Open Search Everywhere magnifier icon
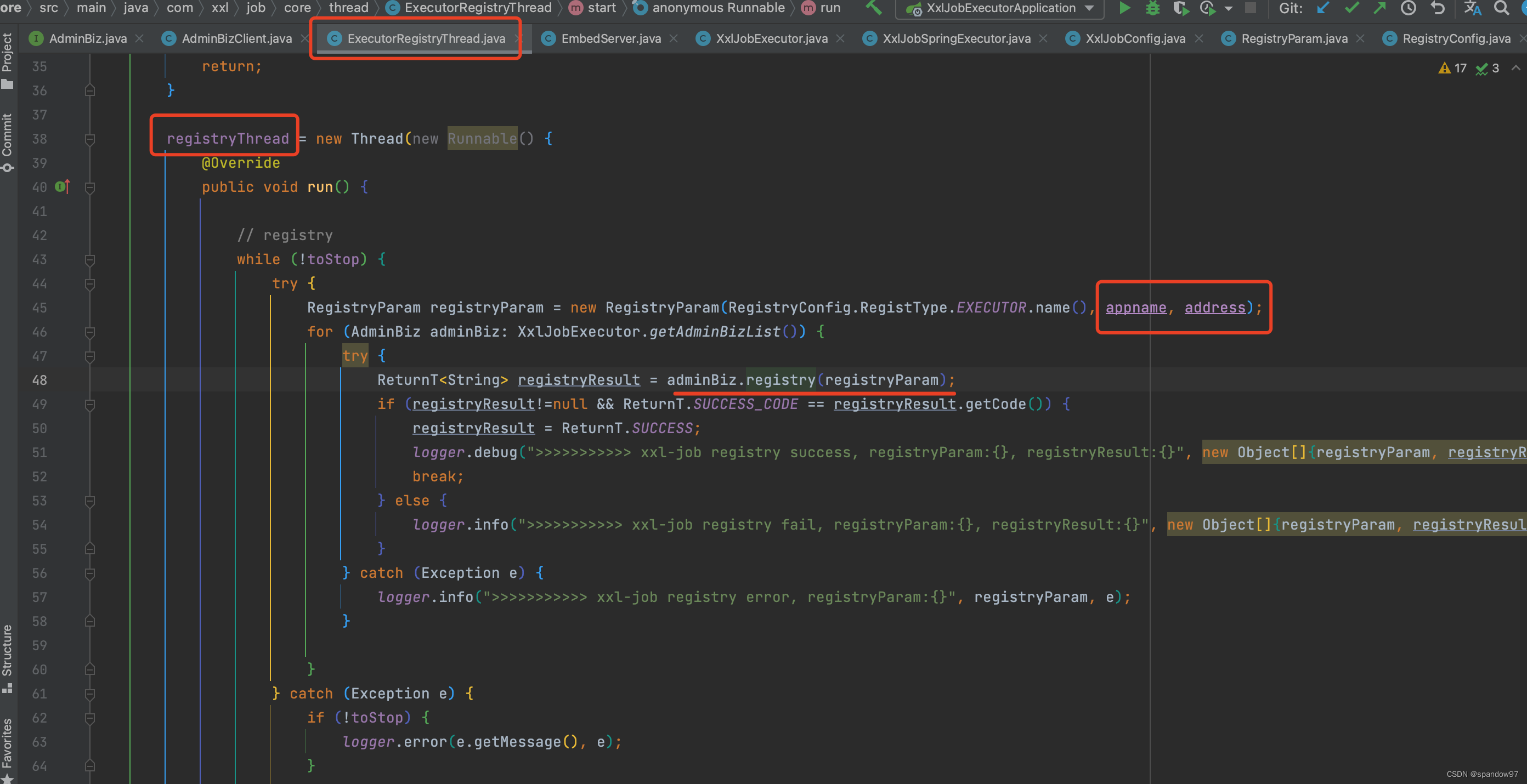Image resolution: width=1527 pixels, height=784 pixels. click(1501, 8)
